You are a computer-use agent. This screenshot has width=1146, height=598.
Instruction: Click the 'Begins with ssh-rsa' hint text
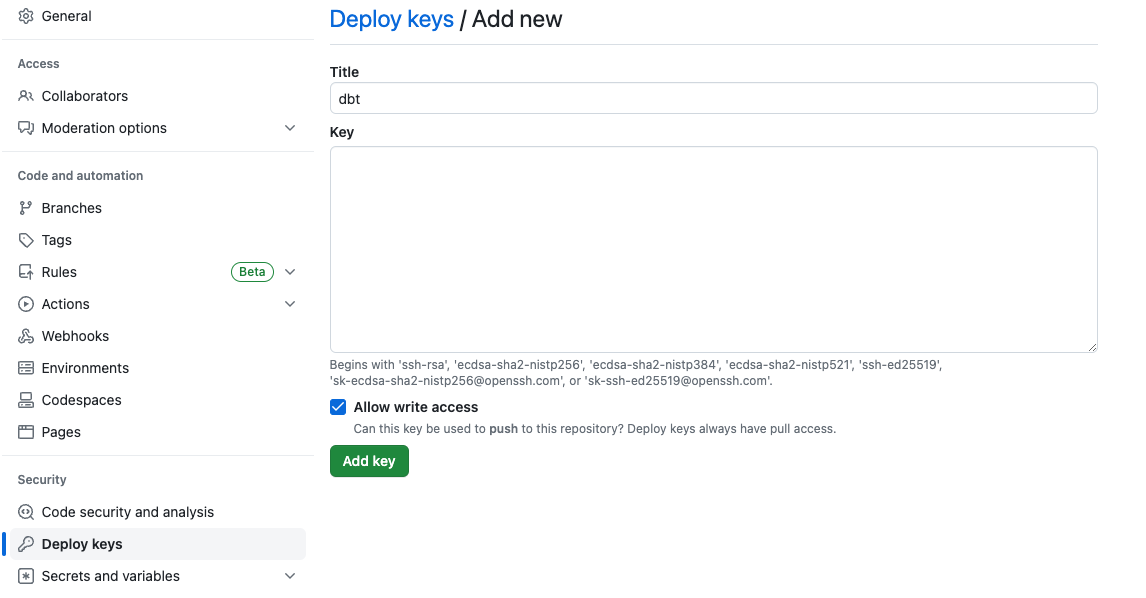pyautogui.click(x=636, y=373)
